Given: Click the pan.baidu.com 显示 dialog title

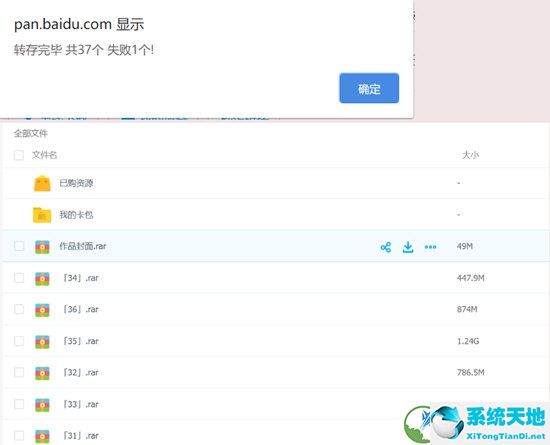Looking at the screenshot, I should coord(79,24).
